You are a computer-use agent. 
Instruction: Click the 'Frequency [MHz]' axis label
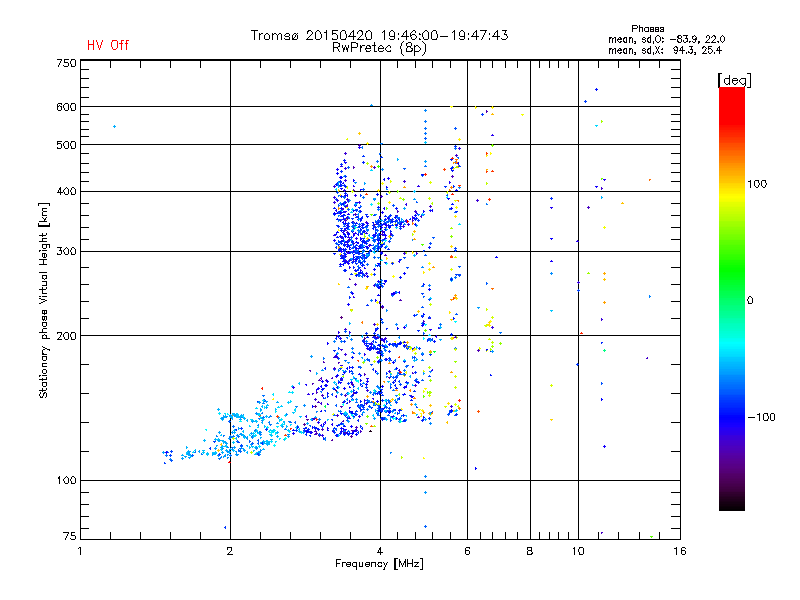click(379, 564)
